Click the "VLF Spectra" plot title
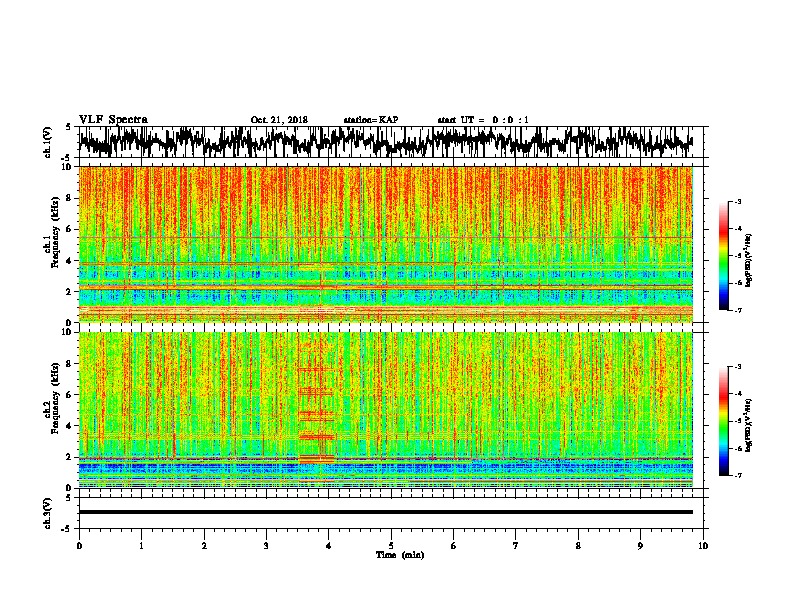Screen dimensions: 792x612 point(113,120)
